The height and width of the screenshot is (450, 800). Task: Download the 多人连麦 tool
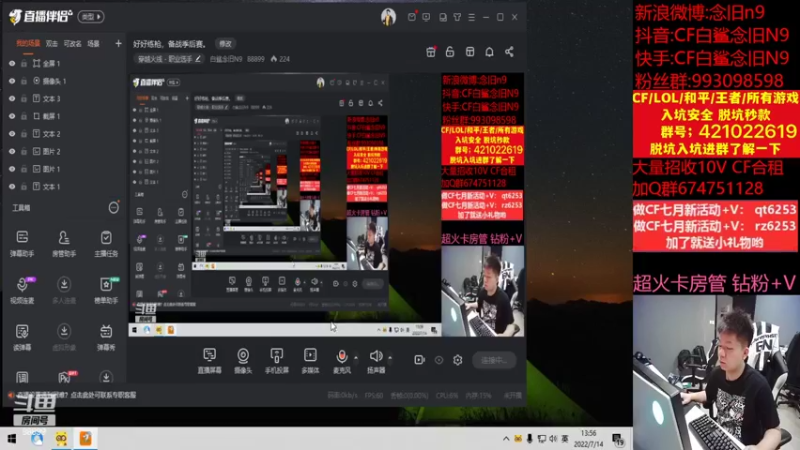[x=64, y=290]
